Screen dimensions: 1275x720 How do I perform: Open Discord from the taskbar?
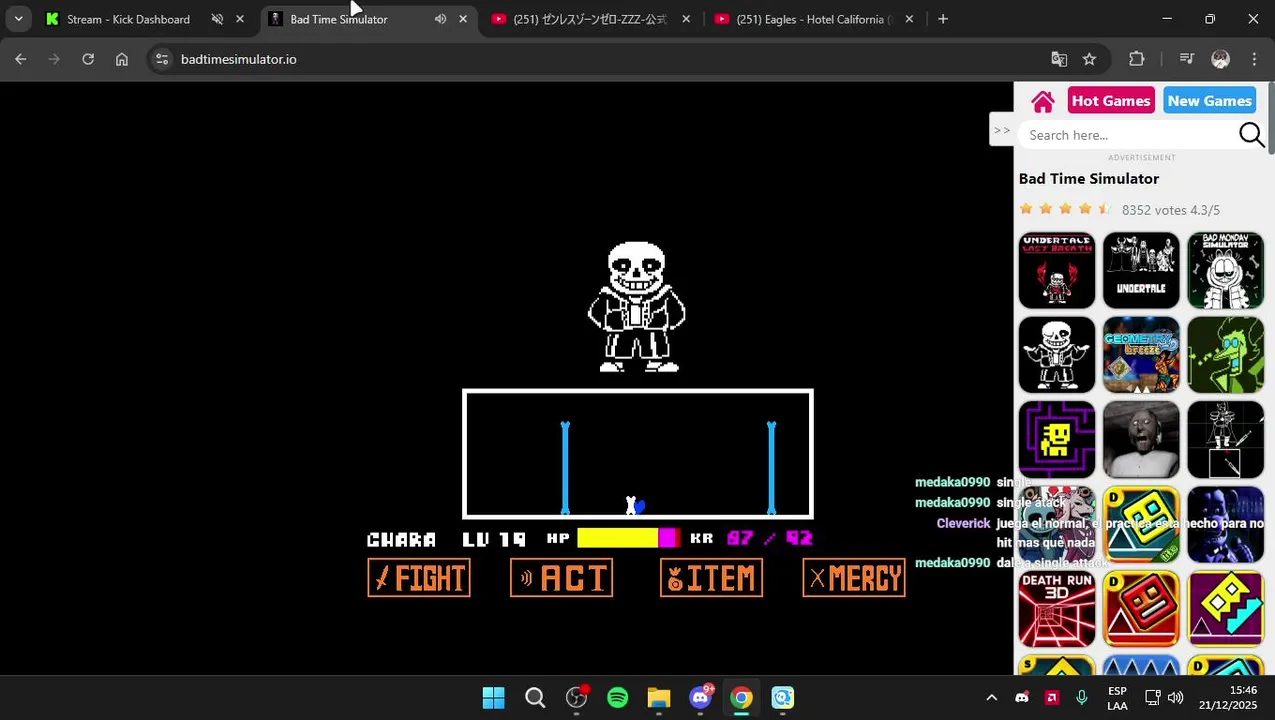[700, 697]
